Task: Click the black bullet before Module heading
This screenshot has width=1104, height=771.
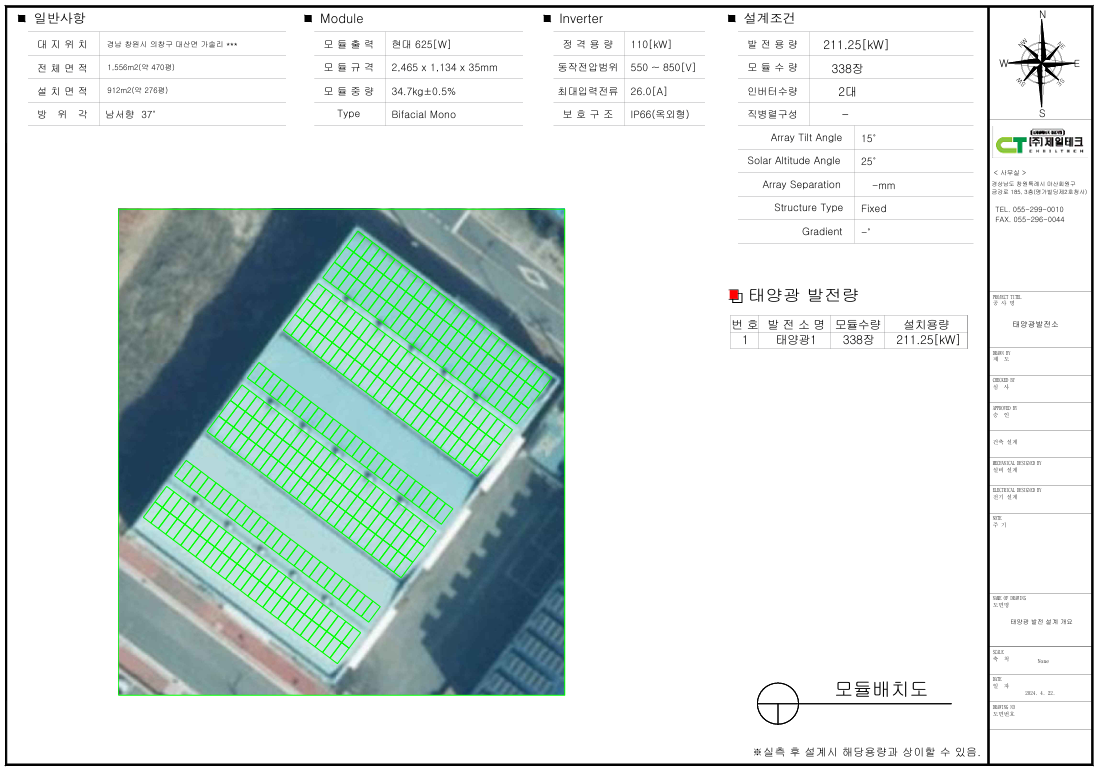Action: click(308, 19)
